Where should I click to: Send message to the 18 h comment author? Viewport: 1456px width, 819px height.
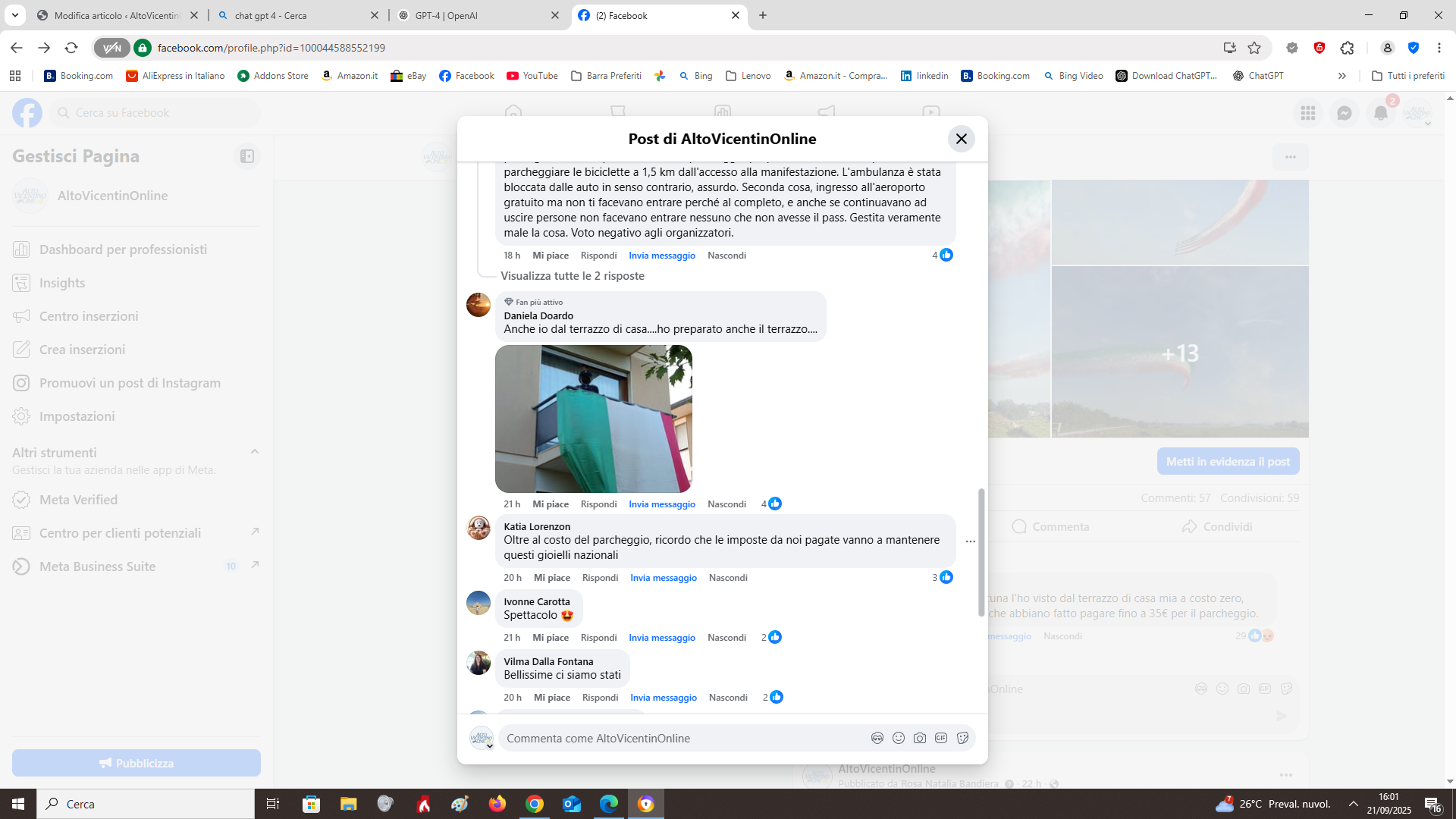662,256
